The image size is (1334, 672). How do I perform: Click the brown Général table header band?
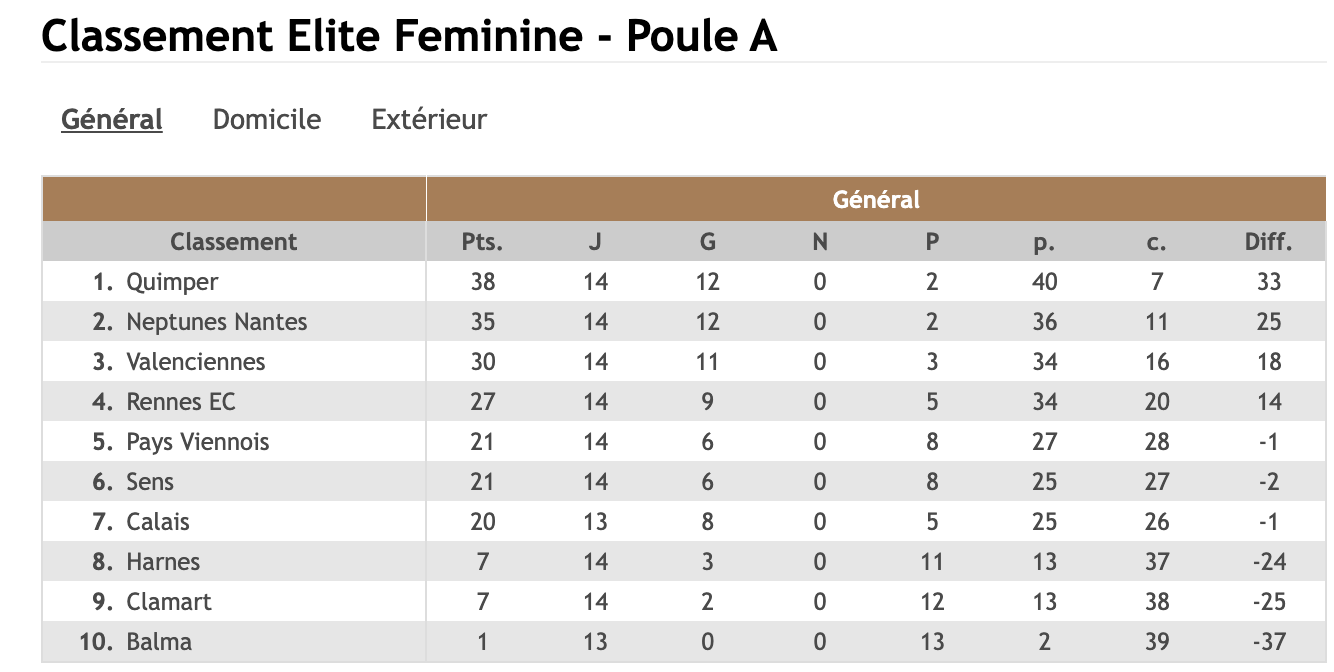pyautogui.click(x=876, y=200)
